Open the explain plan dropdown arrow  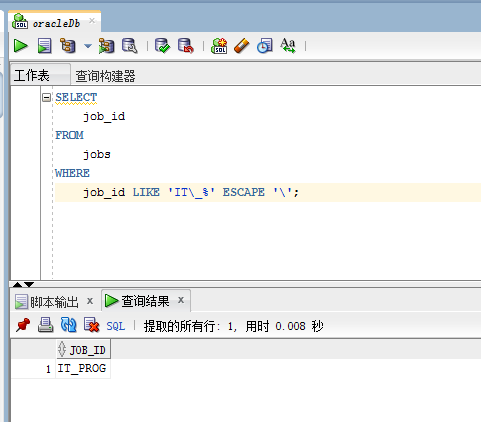pyautogui.click(x=88, y=46)
